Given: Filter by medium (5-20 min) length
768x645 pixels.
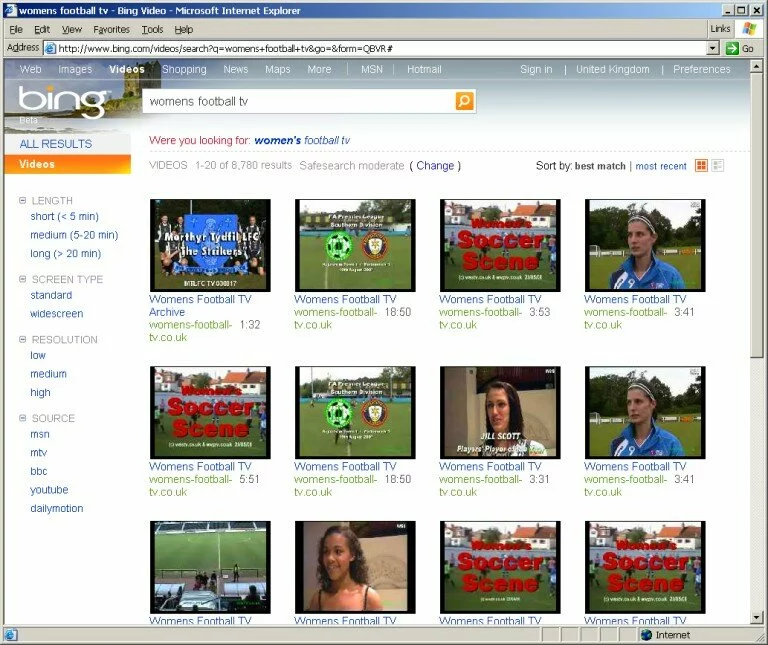Looking at the screenshot, I should click(74, 235).
